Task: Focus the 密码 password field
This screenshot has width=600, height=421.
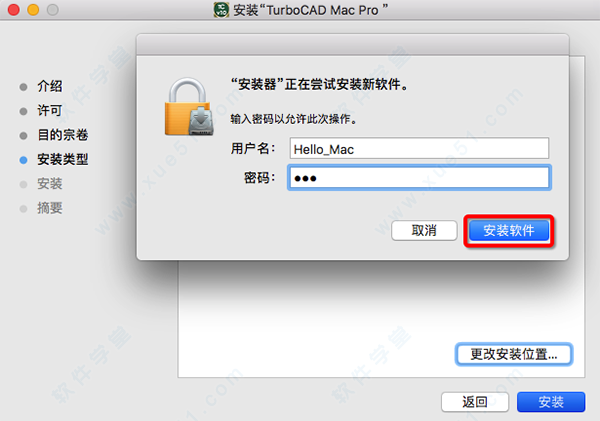Action: click(419, 178)
